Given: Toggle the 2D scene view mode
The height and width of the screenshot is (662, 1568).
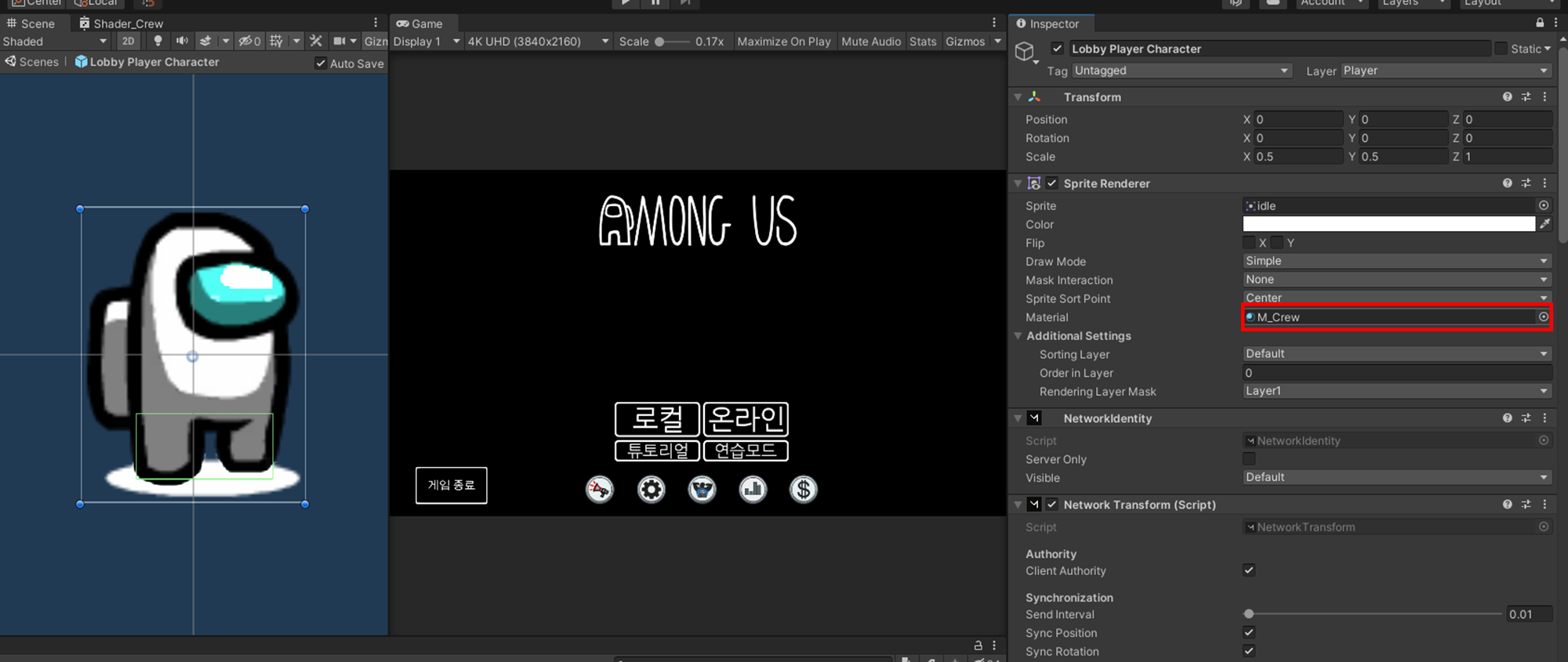Looking at the screenshot, I should click(128, 41).
